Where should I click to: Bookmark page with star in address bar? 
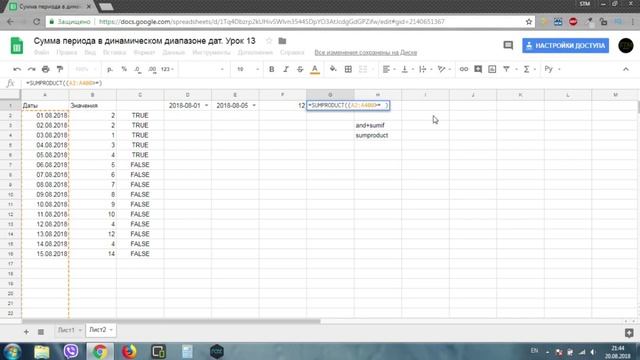529,22
